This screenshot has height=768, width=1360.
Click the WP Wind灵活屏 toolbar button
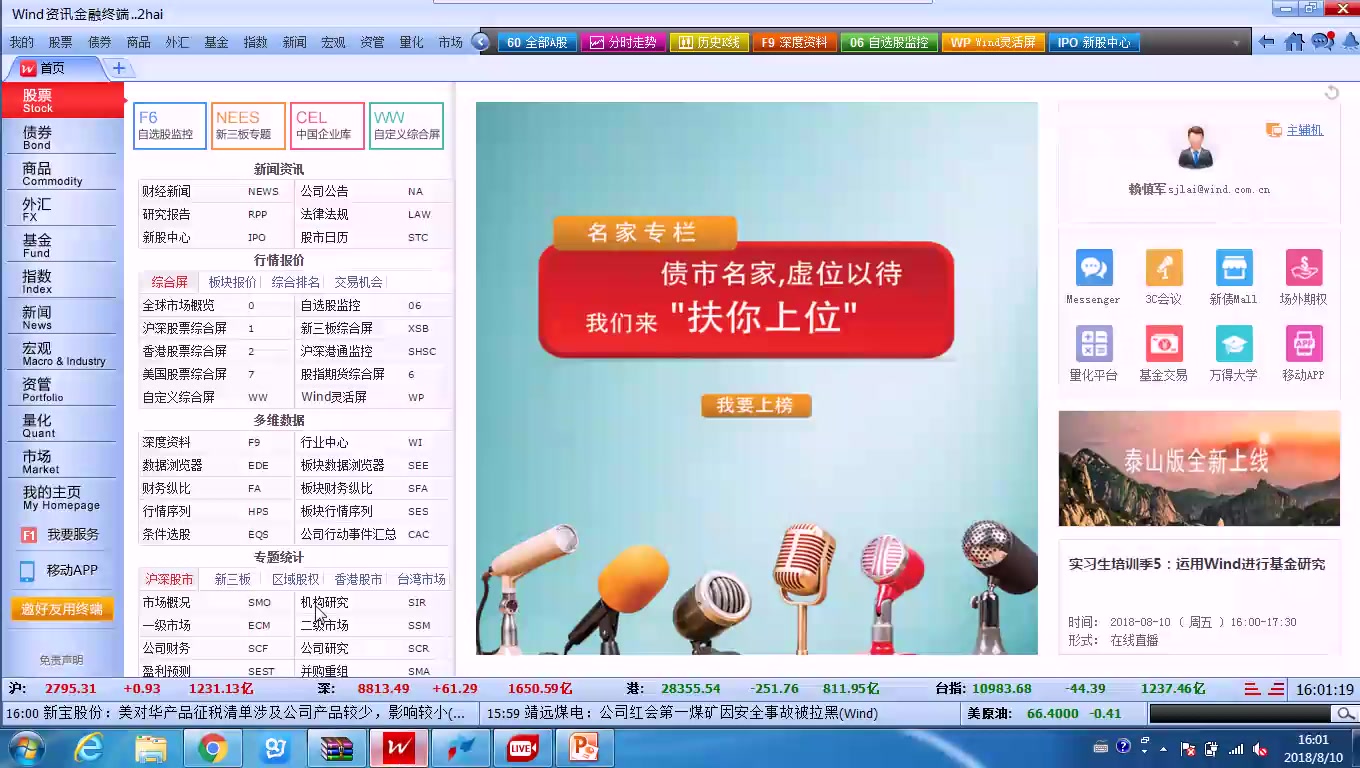(993, 43)
